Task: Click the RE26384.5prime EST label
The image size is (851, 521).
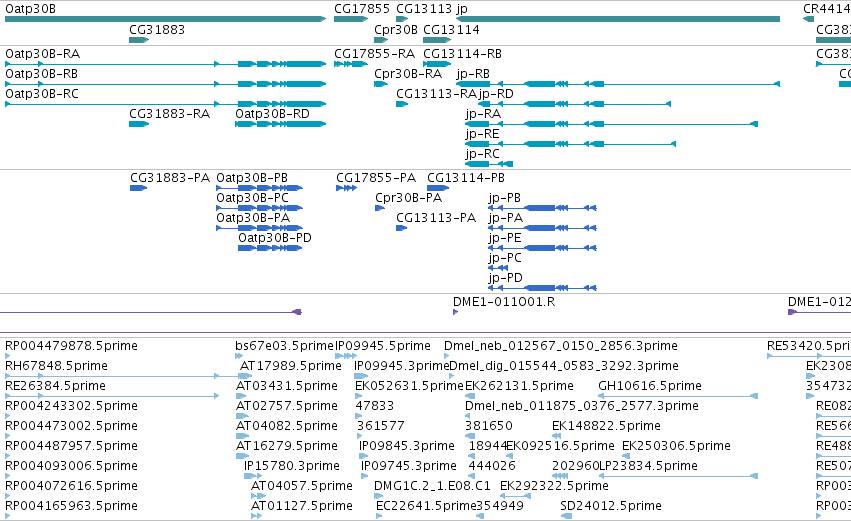Action: click(x=55, y=386)
